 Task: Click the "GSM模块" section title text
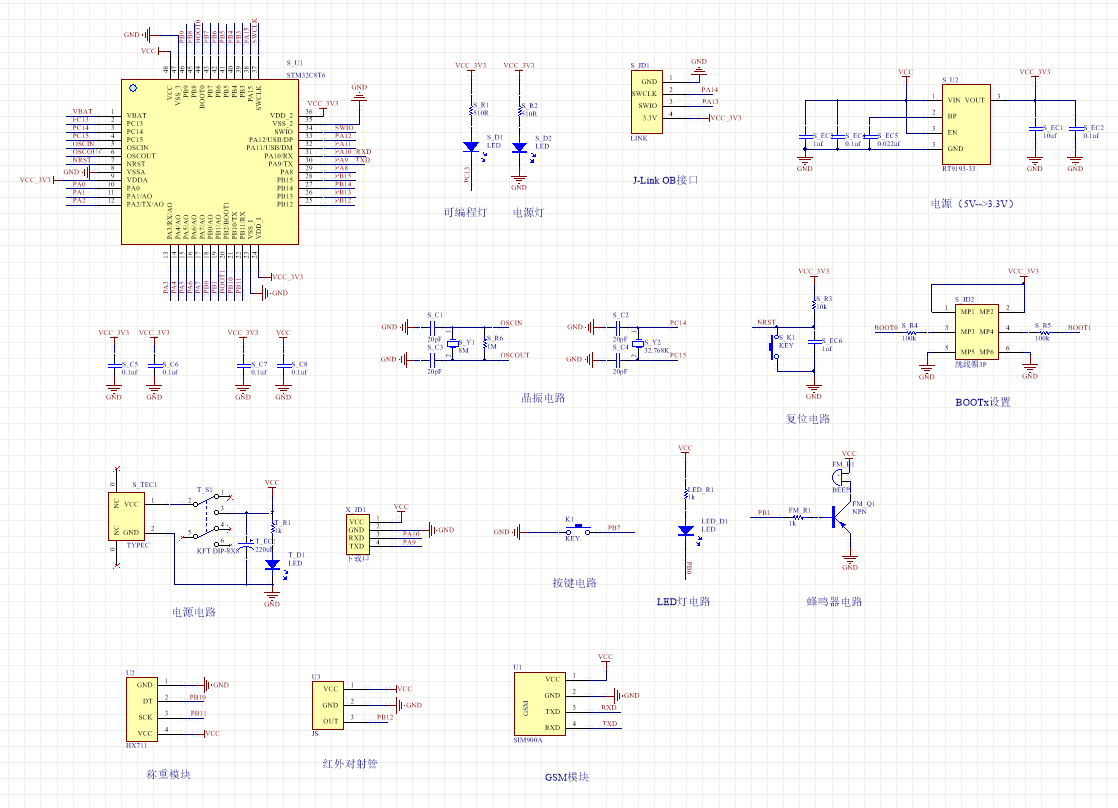567,778
